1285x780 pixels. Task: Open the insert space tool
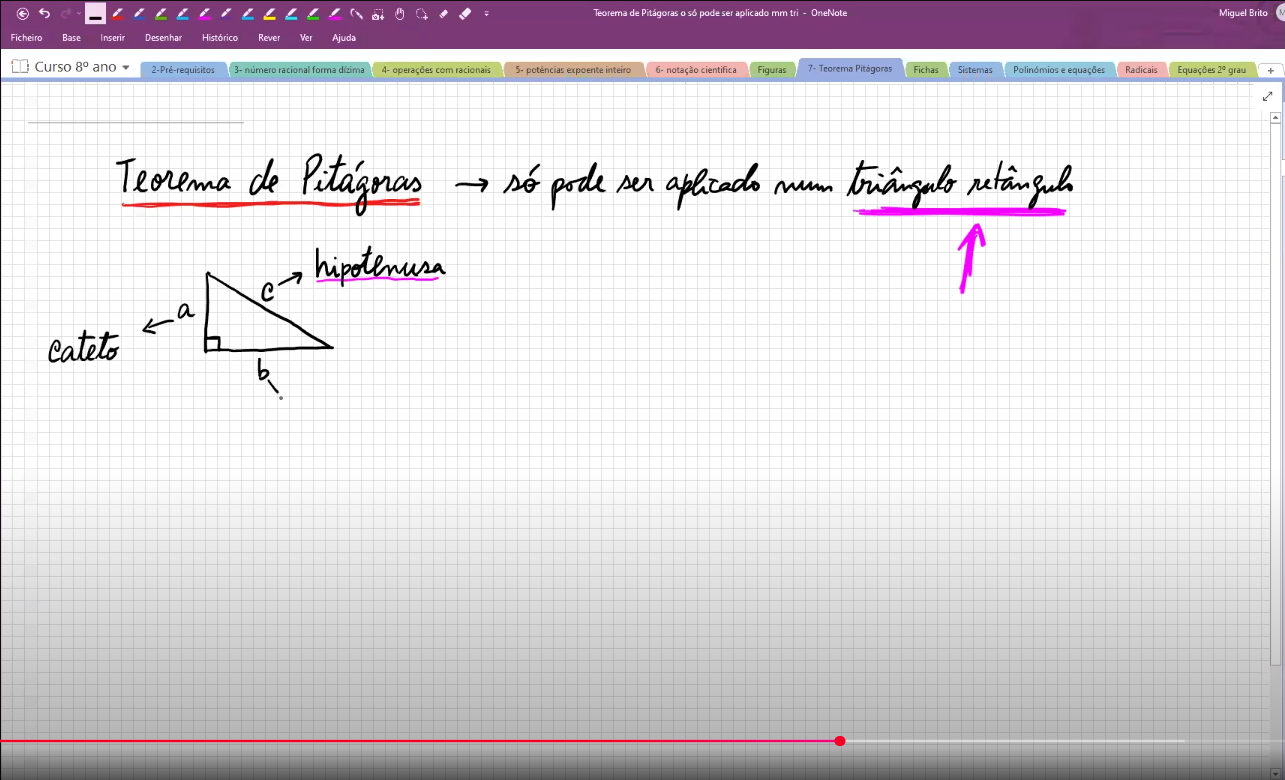tap(377, 14)
